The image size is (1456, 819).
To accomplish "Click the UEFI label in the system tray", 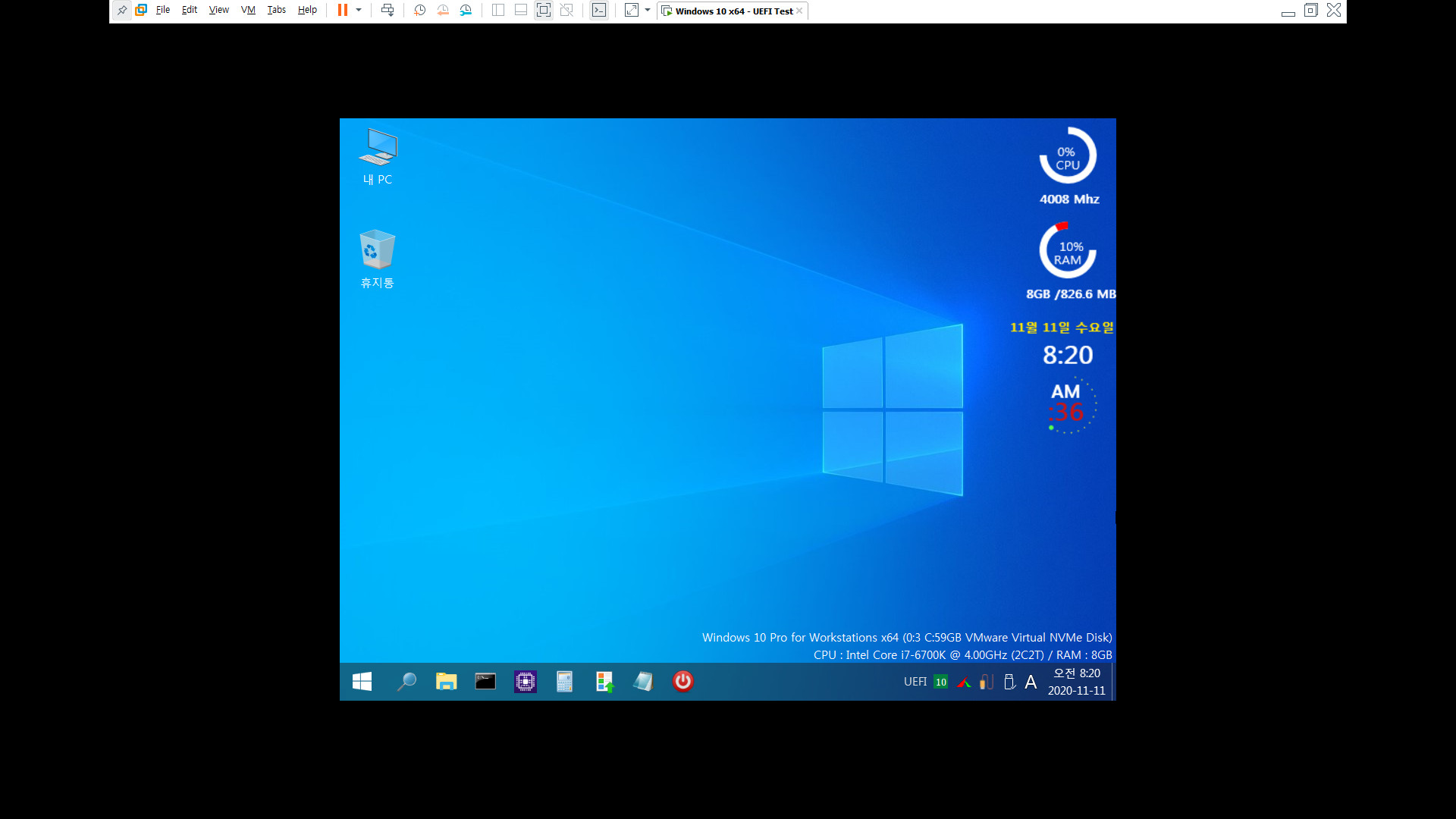I will click(x=915, y=682).
